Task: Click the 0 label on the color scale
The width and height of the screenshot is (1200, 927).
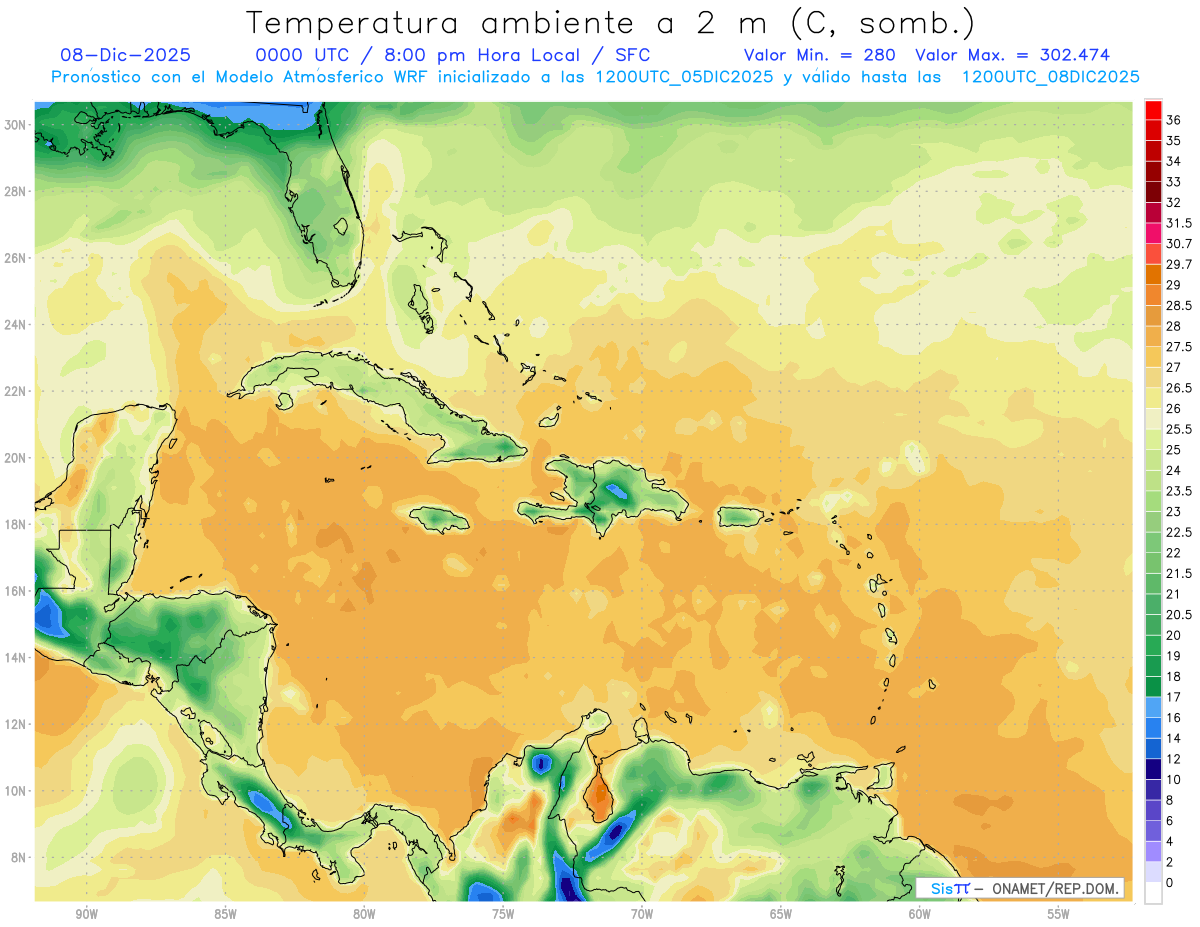Action: (1169, 883)
